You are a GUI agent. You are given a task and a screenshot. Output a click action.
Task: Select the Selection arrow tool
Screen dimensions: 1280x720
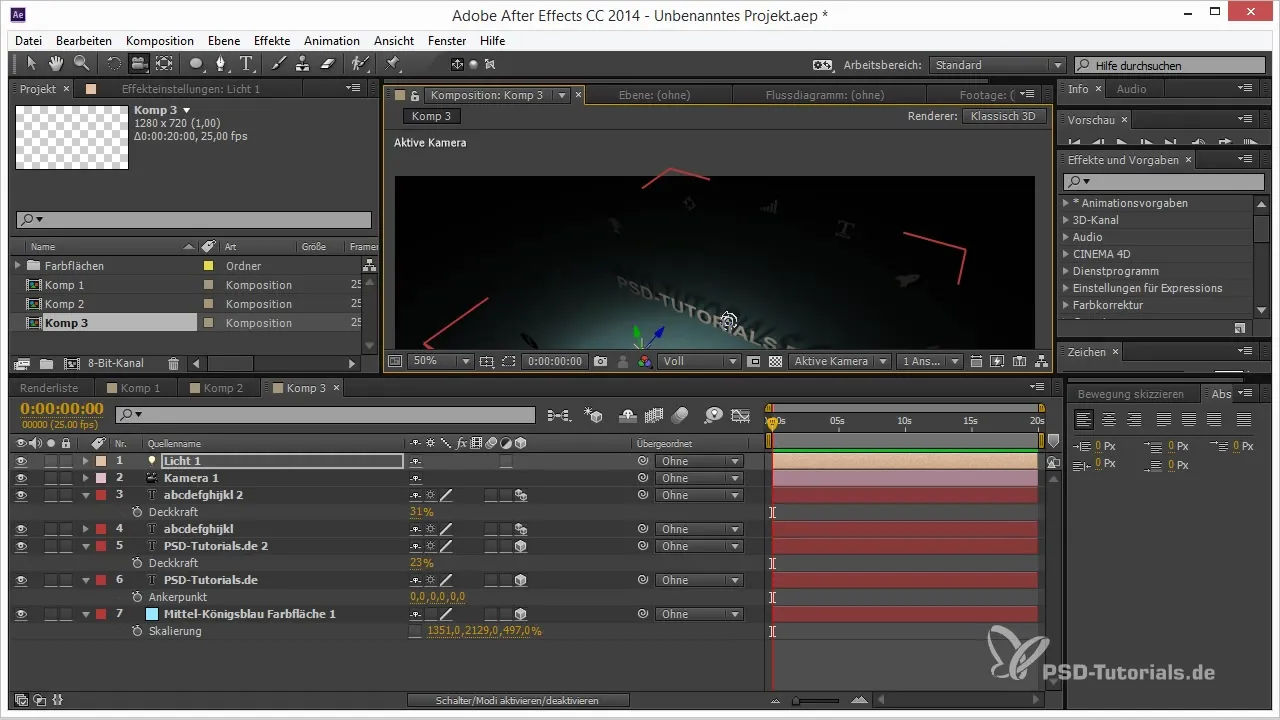tap(31, 63)
